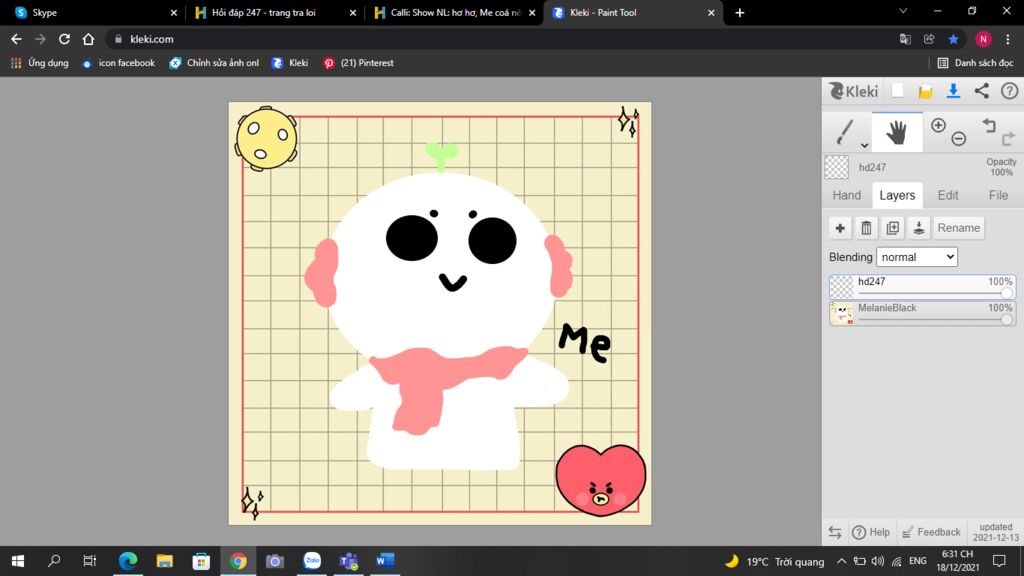The height and width of the screenshot is (576, 1024).
Task: Select the brush tool in Kleki
Action: 845,132
